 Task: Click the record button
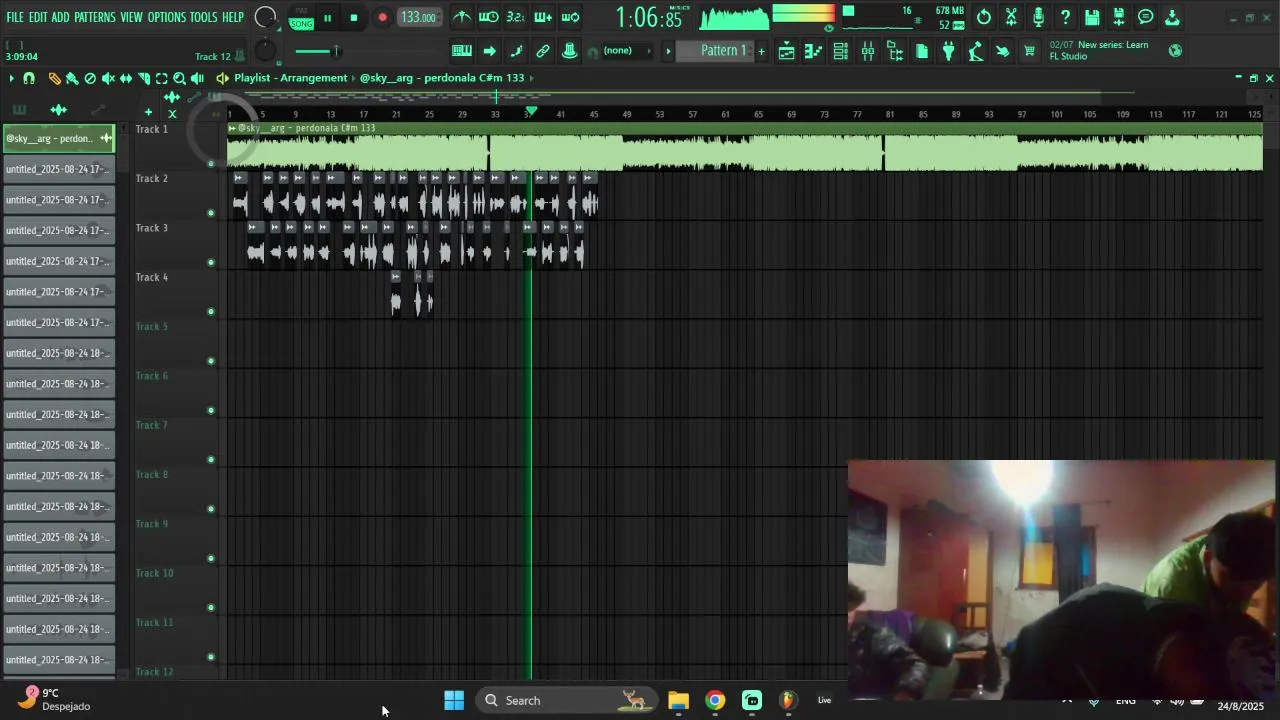[x=382, y=18]
